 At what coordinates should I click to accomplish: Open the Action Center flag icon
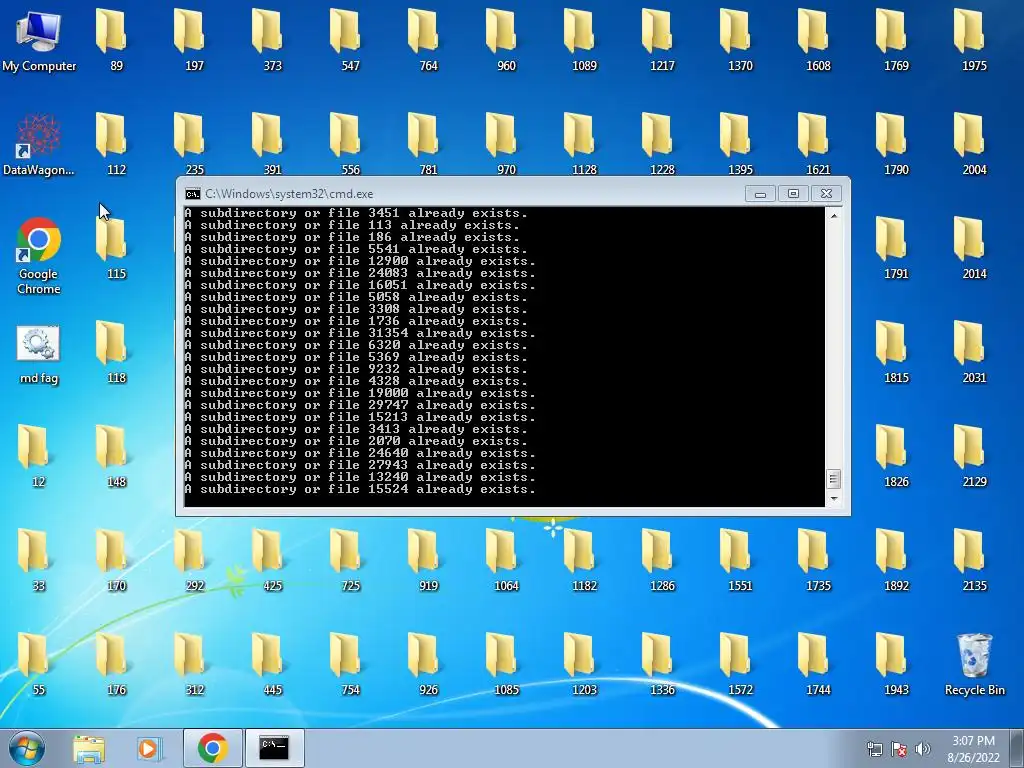click(x=899, y=750)
